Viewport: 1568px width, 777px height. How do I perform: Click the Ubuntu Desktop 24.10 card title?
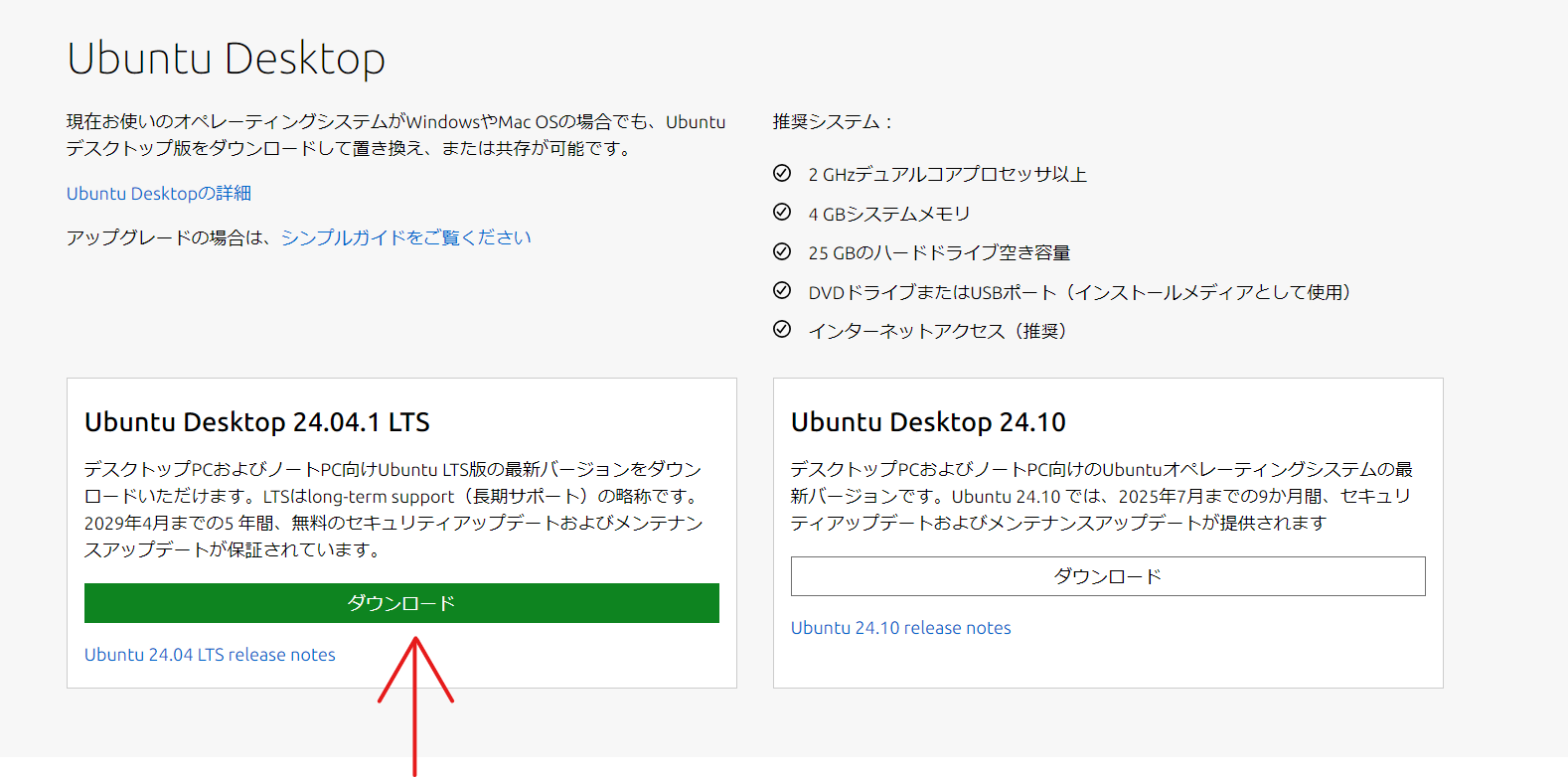[x=928, y=422]
